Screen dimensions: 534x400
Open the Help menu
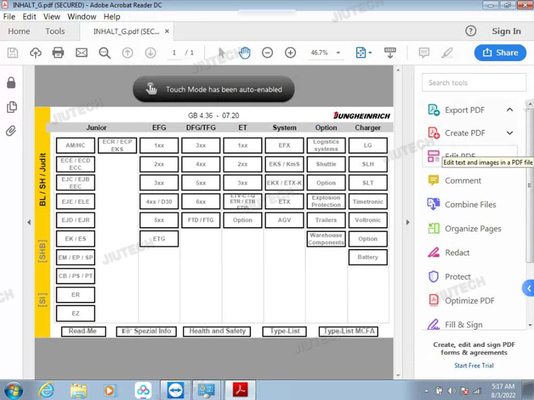click(x=112, y=17)
